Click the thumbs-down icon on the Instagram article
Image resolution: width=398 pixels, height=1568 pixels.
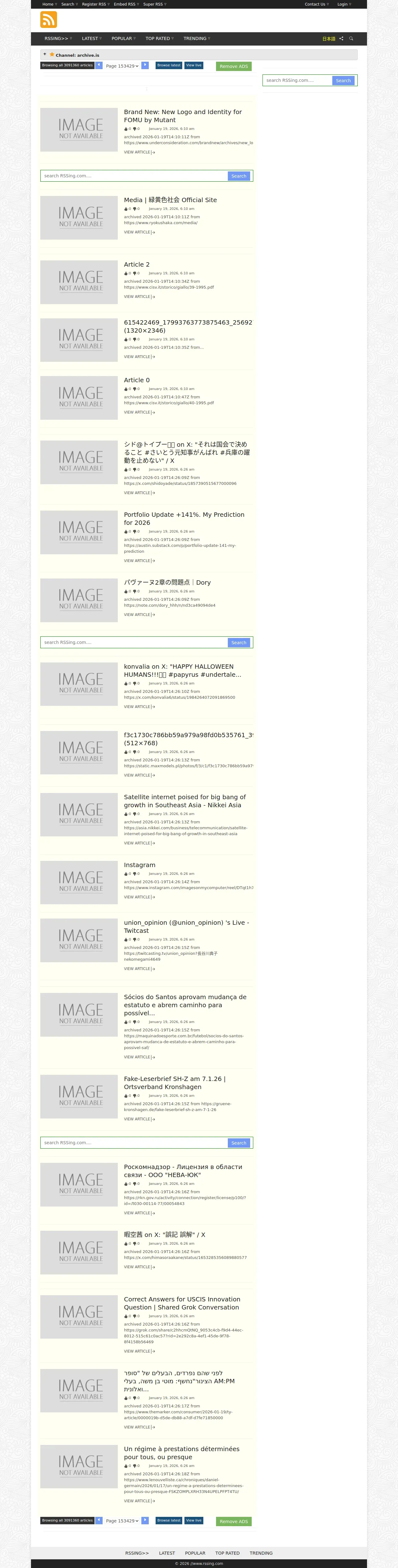click(x=135, y=874)
